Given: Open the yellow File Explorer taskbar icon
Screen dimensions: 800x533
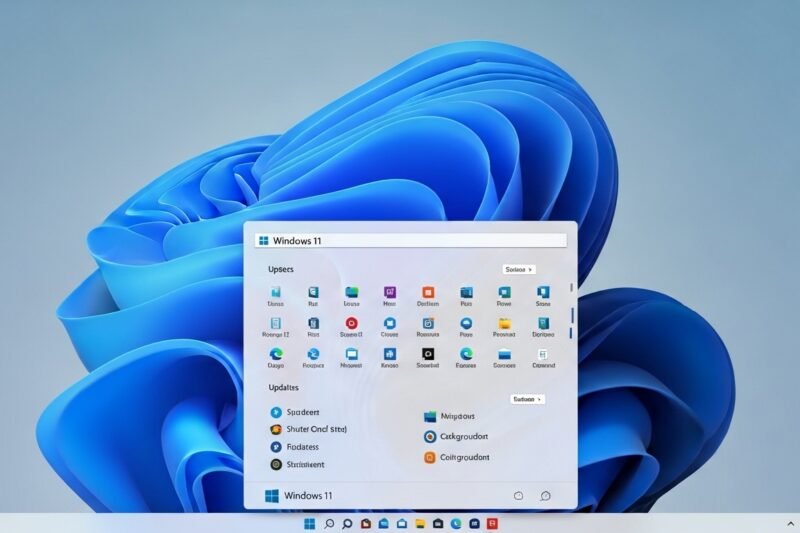Looking at the screenshot, I should 420,524.
